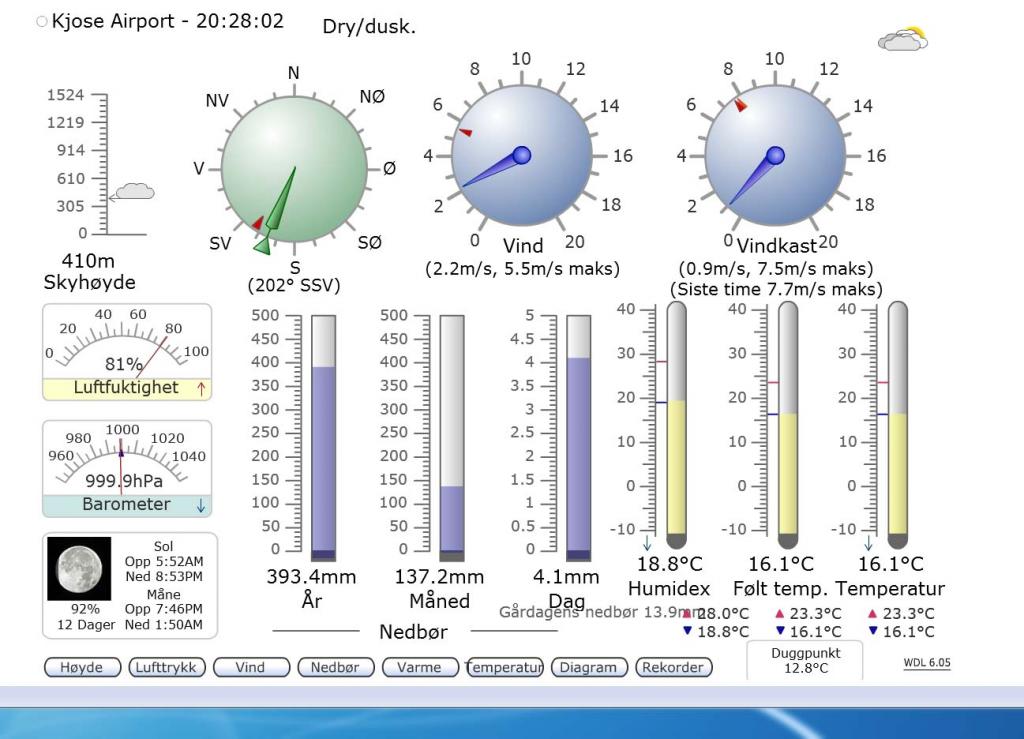Select the Vind button in bottom row
The image size is (1024, 739).
[251, 668]
